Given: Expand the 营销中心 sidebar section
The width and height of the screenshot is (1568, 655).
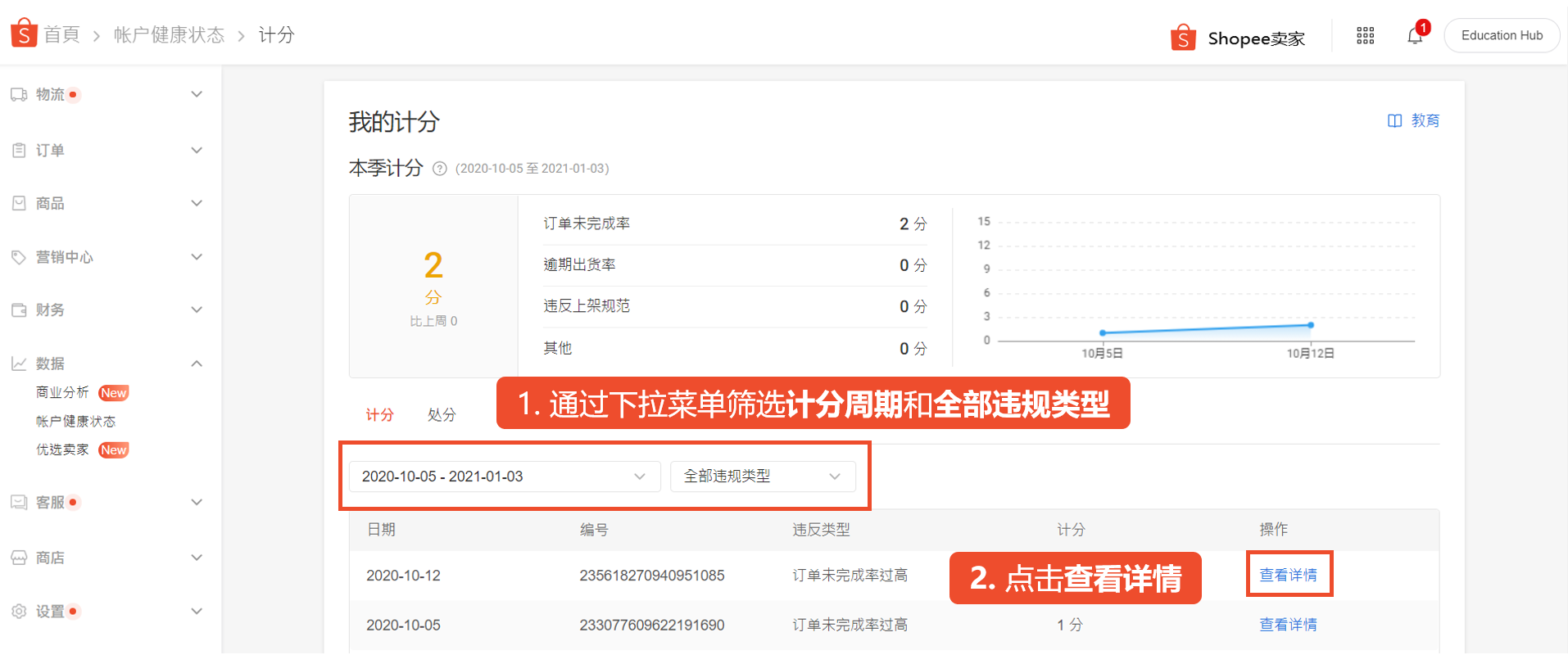Looking at the screenshot, I should pos(197,256).
